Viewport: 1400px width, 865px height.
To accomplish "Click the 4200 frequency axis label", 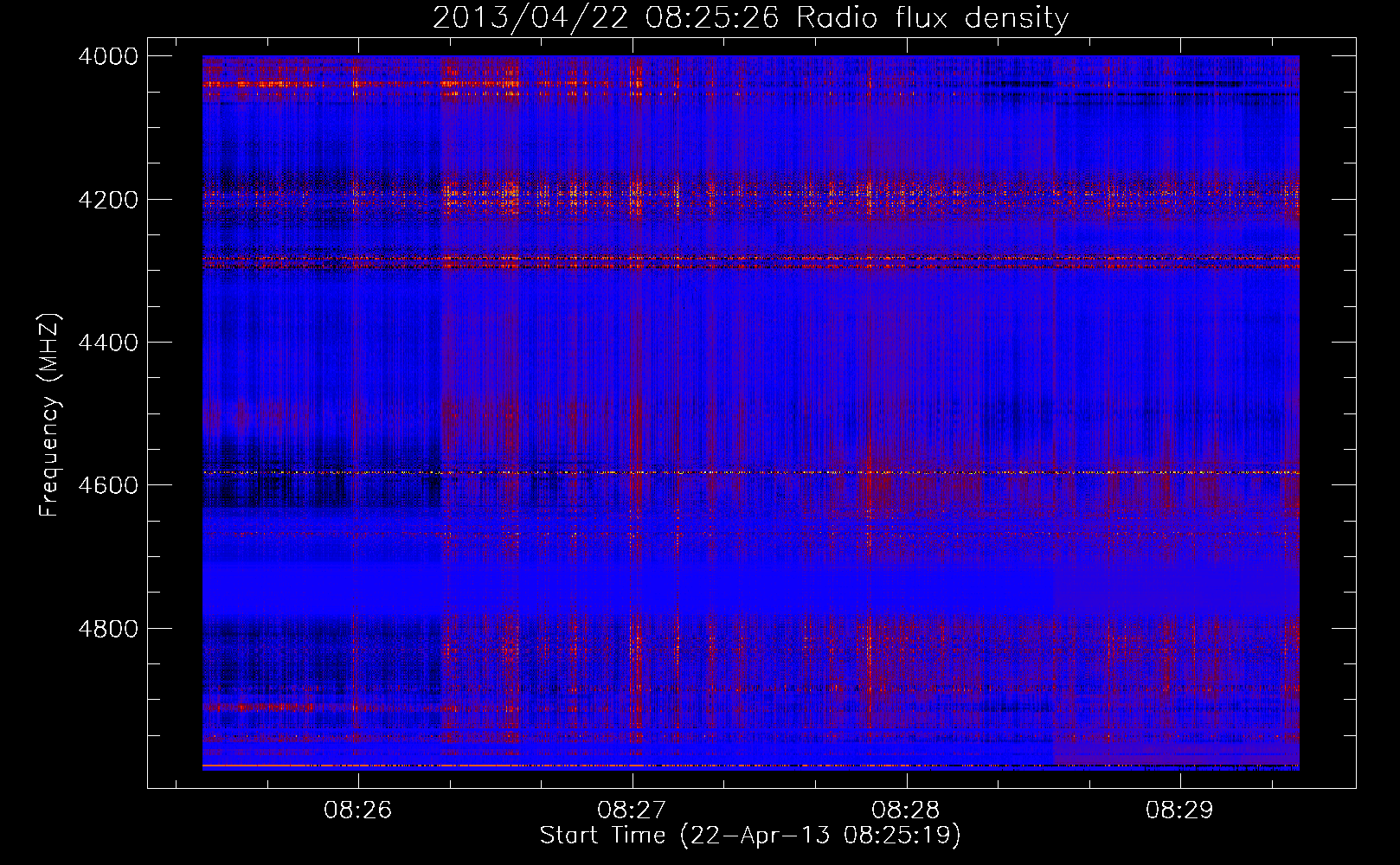I will 108,199.
